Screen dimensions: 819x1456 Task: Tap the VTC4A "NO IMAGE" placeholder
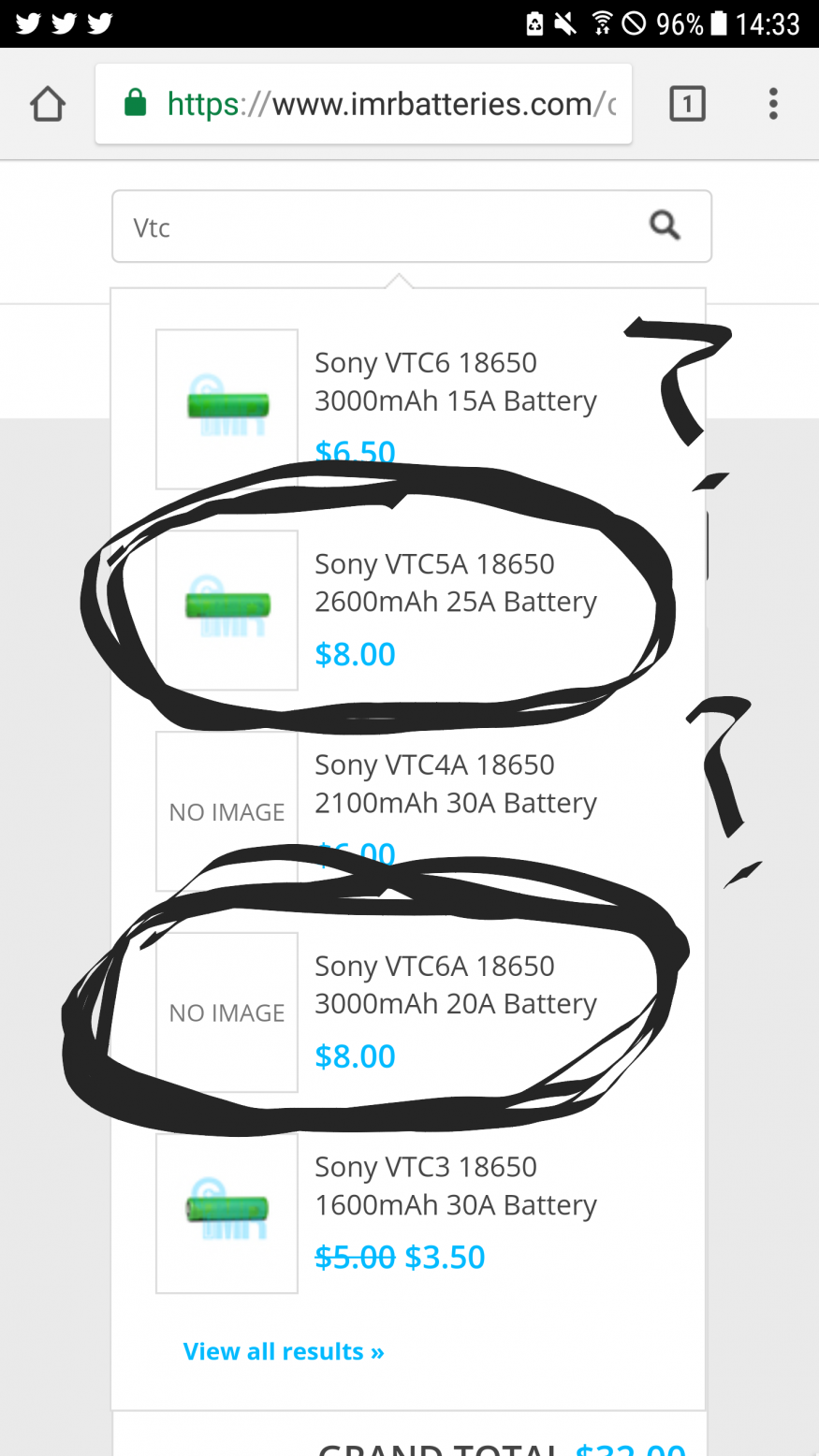[x=227, y=811]
